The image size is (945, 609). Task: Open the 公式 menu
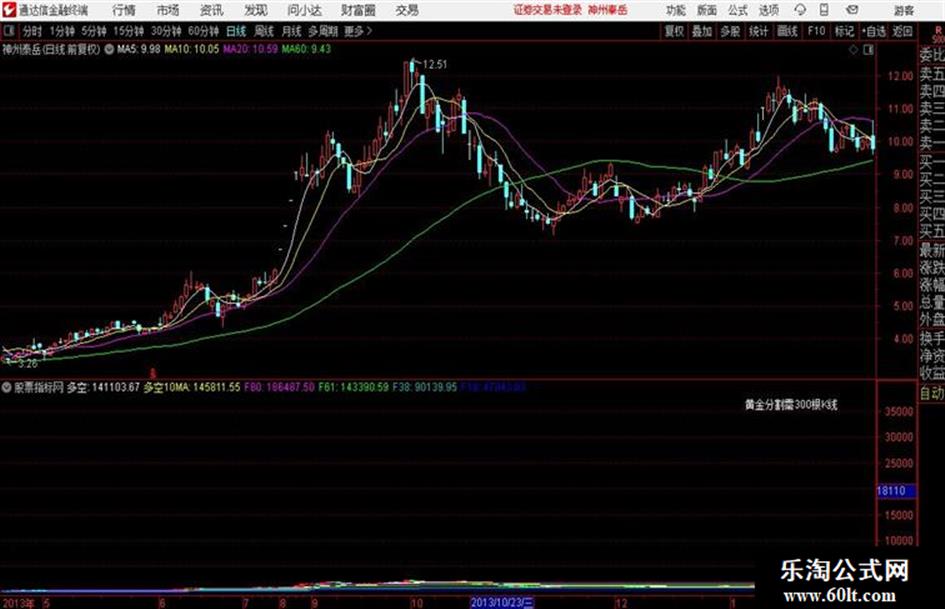(737, 10)
